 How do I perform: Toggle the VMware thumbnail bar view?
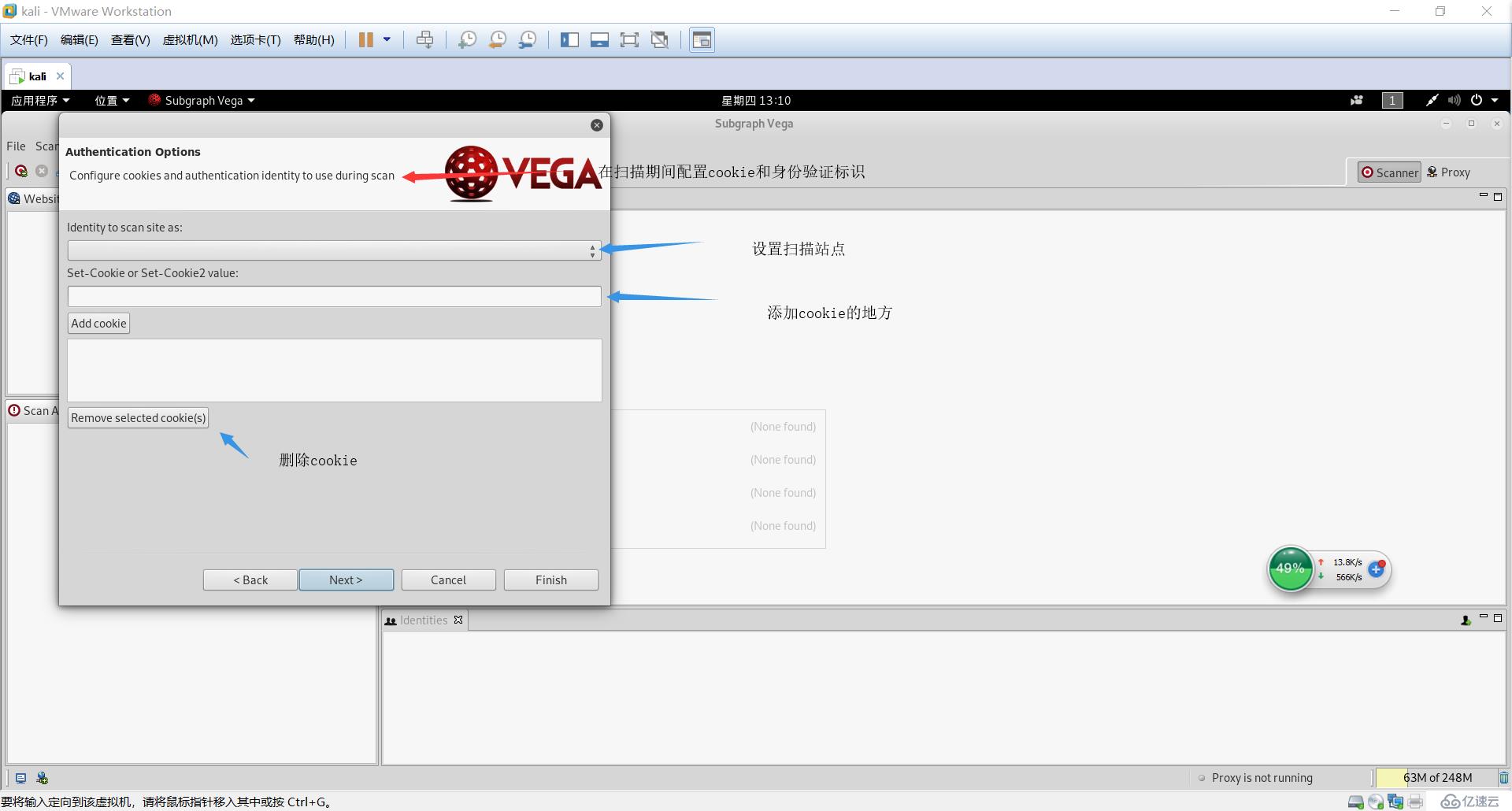coord(599,40)
